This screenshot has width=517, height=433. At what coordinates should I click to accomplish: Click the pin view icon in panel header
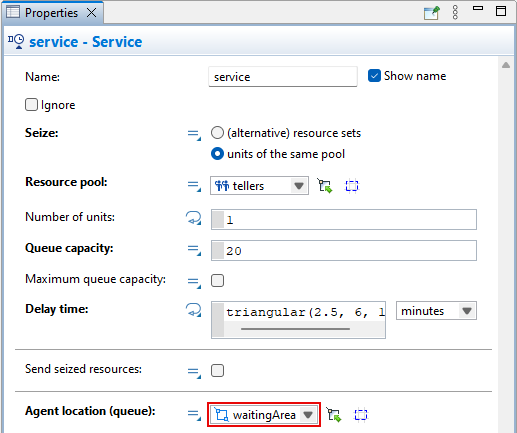(432, 13)
